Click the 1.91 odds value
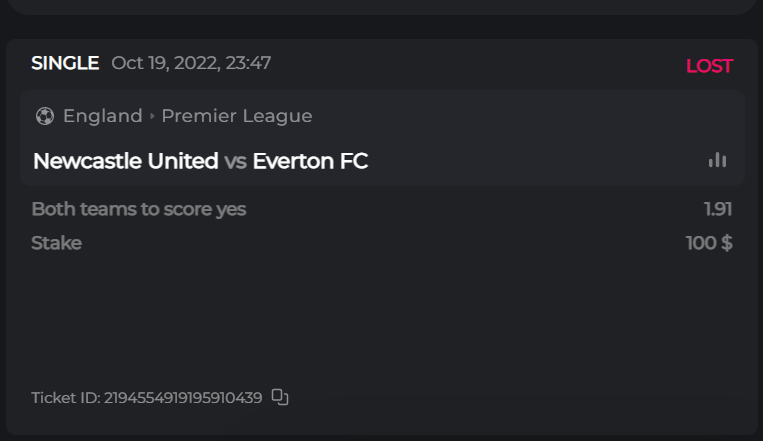Screen dimensions: 763x441 (717, 209)
